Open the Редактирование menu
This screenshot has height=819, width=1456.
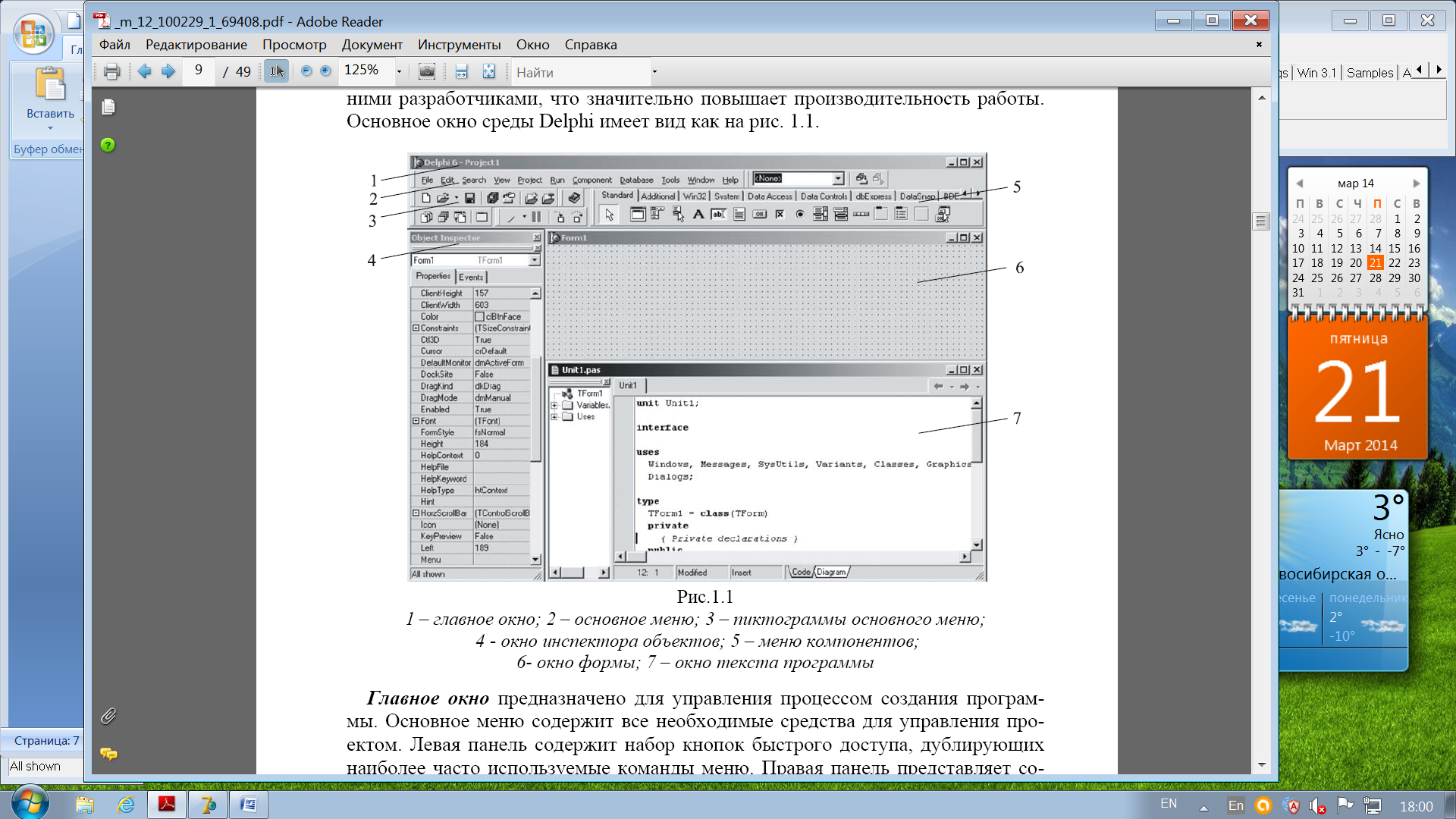(x=196, y=45)
